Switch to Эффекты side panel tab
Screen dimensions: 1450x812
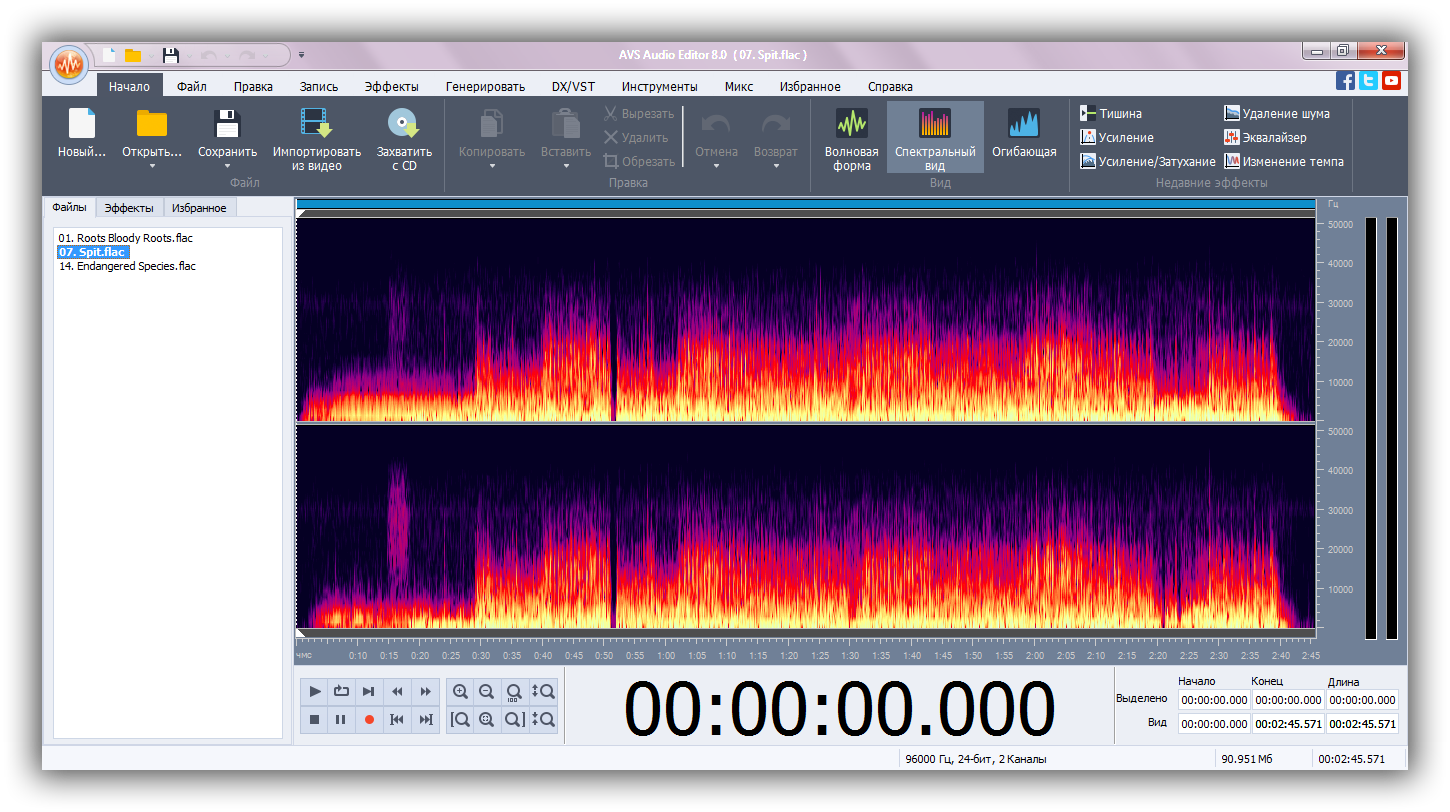pos(129,208)
